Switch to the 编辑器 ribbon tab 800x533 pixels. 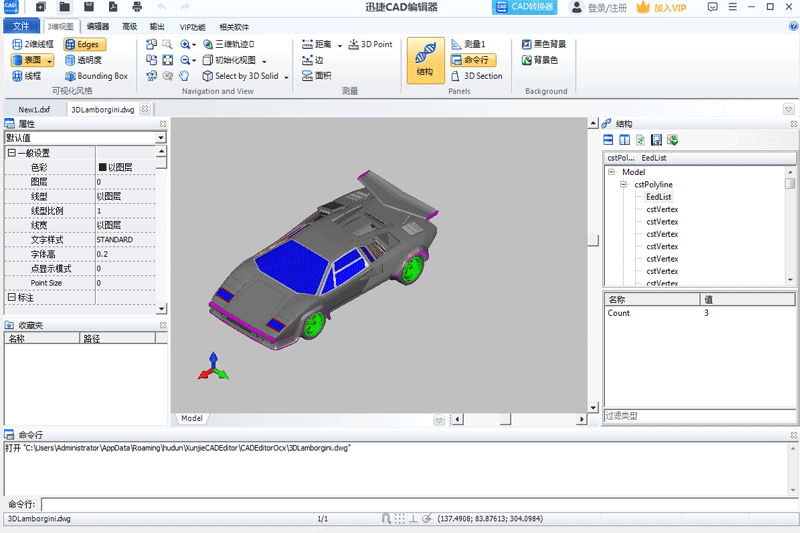(98, 27)
